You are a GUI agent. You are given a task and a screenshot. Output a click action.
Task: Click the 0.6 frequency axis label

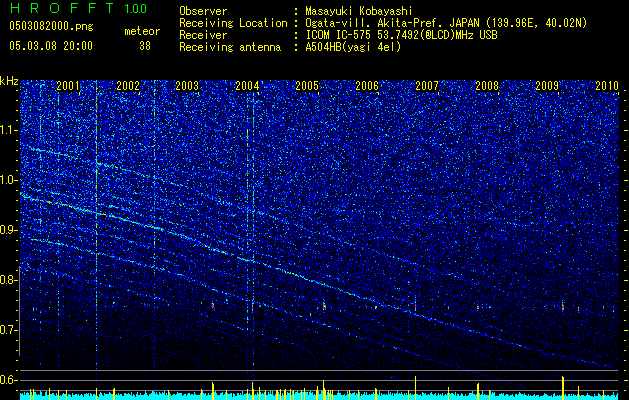pyautogui.click(x=8, y=380)
